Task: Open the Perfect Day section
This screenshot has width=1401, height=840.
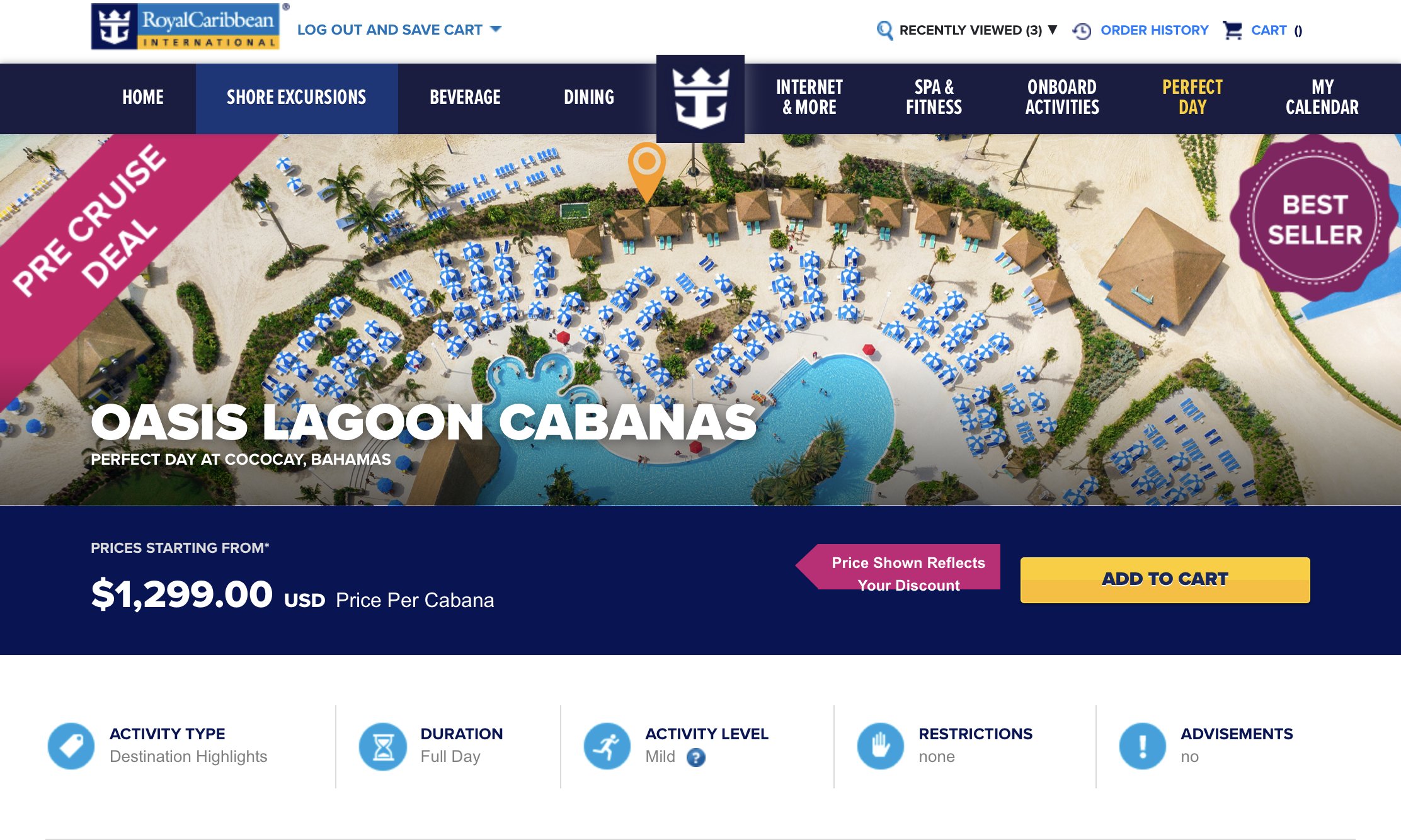Action: [1192, 97]
